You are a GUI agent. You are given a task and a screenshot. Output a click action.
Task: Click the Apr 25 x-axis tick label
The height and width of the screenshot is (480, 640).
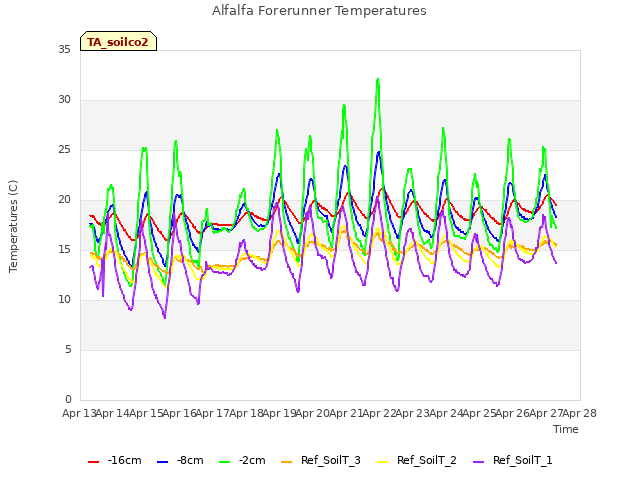tap(479, 413)
